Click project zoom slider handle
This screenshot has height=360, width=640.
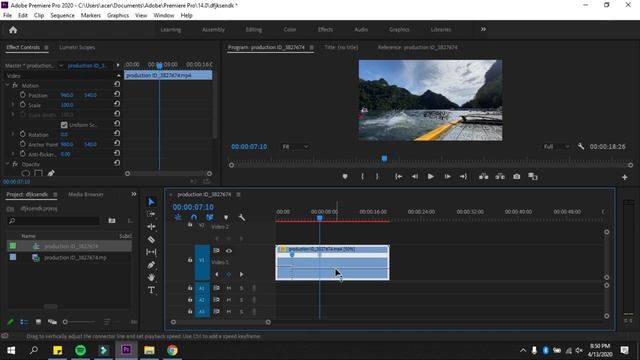[x=65, y=322]
